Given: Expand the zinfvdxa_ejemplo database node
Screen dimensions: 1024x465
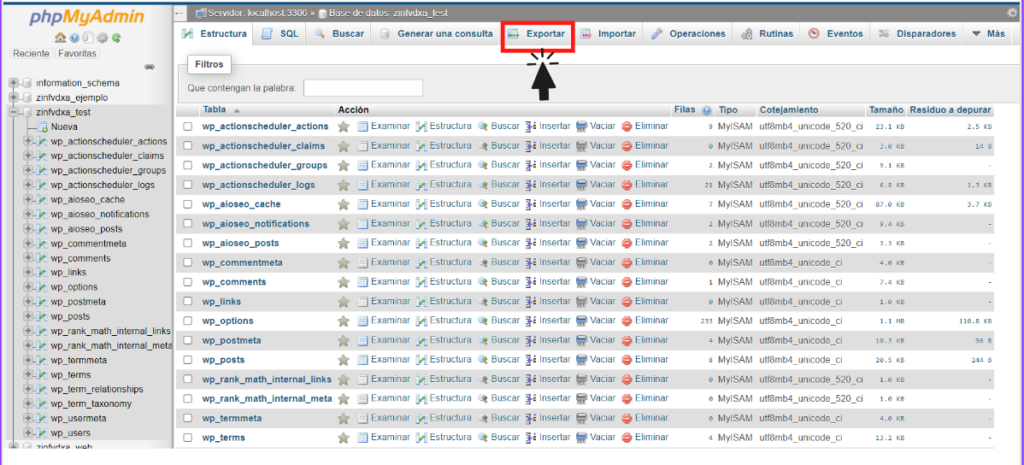Looking at the screenshot, I should pos(13,97).
